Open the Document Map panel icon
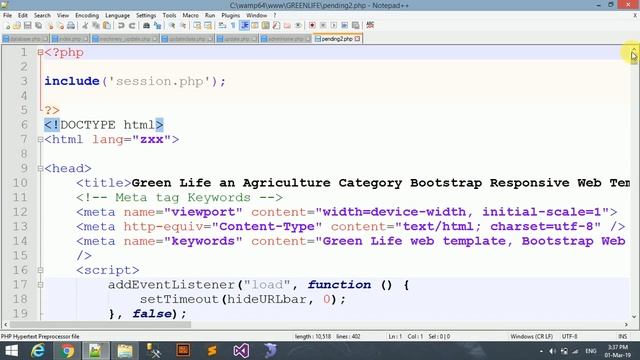Image resolution: width=640 pixels, height=360 pixels. (265, 25)
